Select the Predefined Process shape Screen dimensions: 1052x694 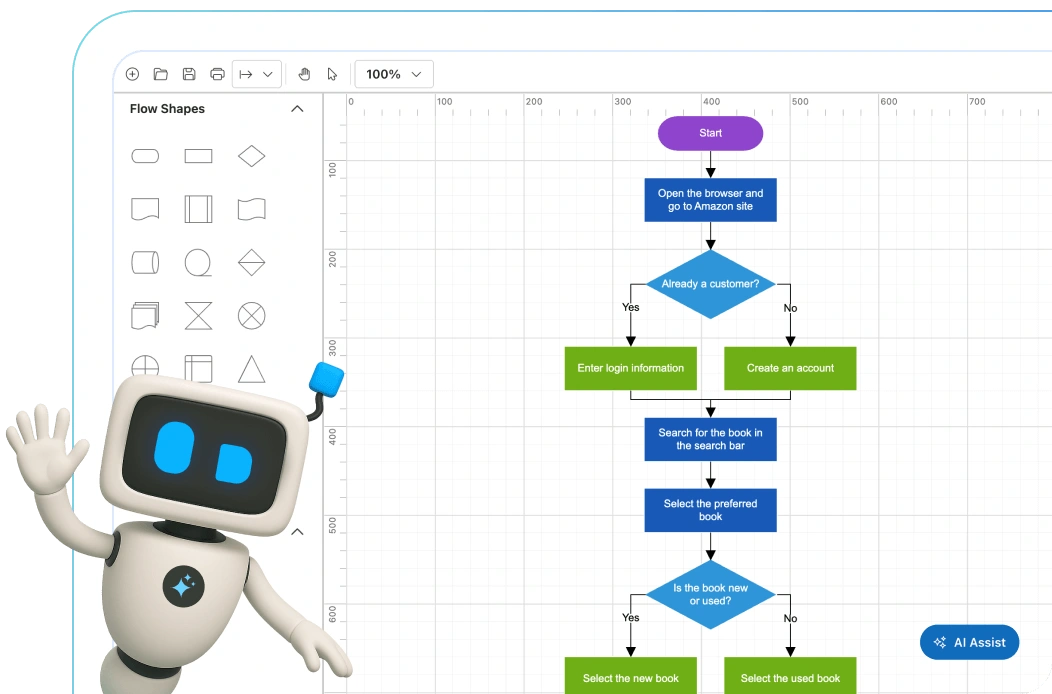pos(198,209)
